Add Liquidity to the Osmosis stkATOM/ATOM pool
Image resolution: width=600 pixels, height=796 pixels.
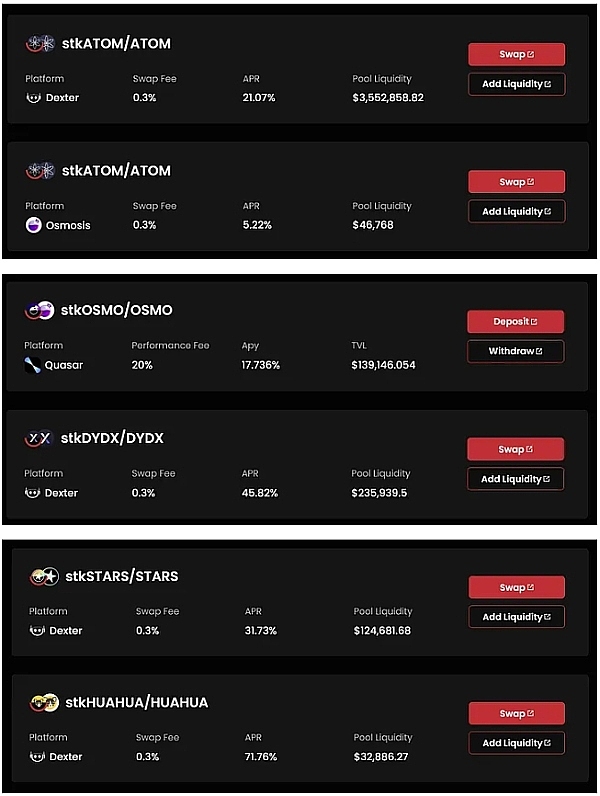(x=516, y=211)
